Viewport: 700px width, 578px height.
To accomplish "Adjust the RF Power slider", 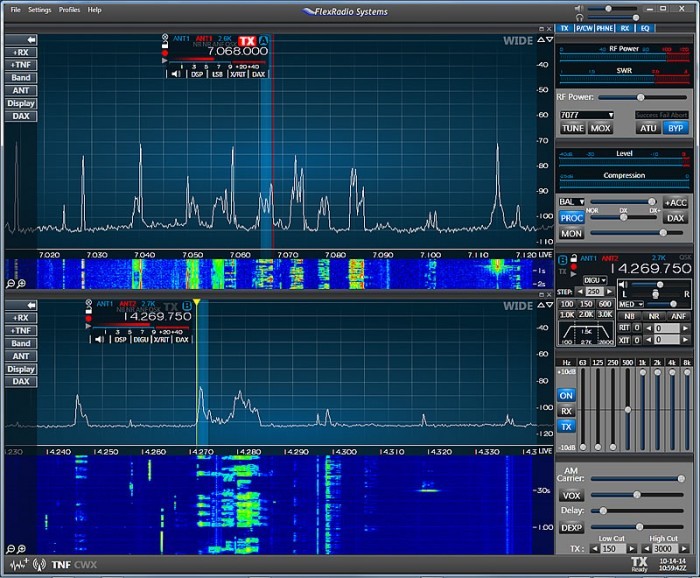I will click(x=642, y=97).
